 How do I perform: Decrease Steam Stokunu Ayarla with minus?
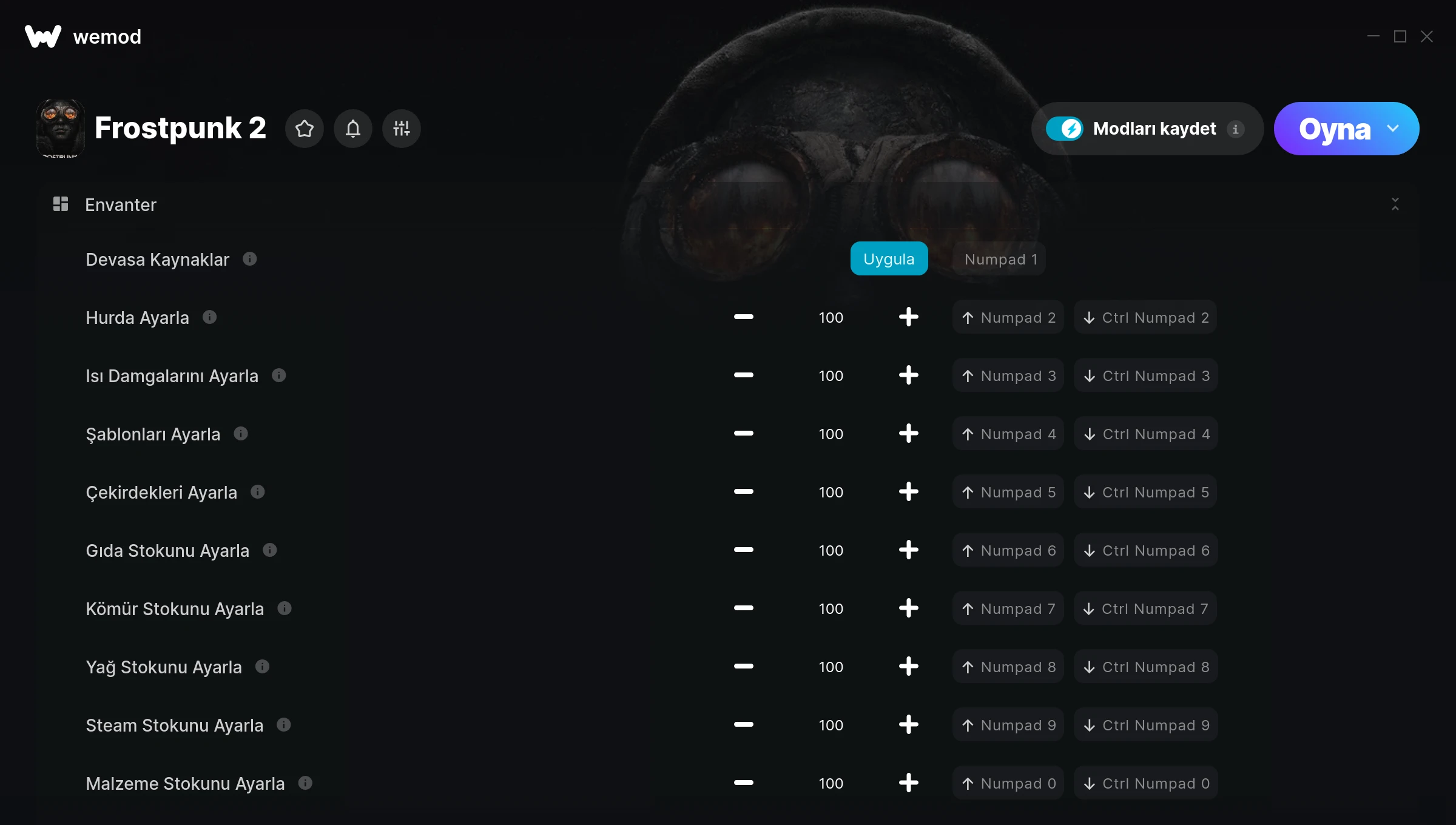point(743,724)
